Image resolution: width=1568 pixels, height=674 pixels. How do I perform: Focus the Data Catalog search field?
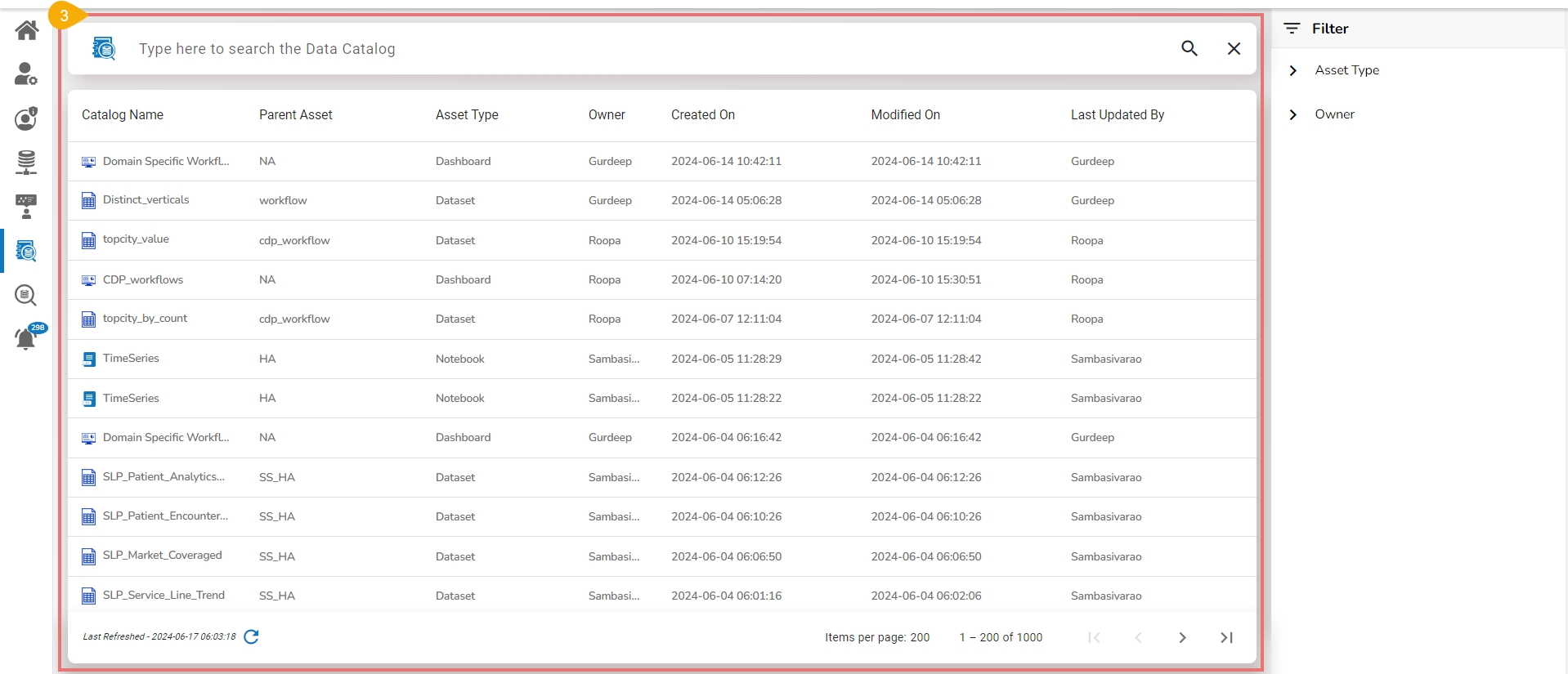tap(646, 49)
